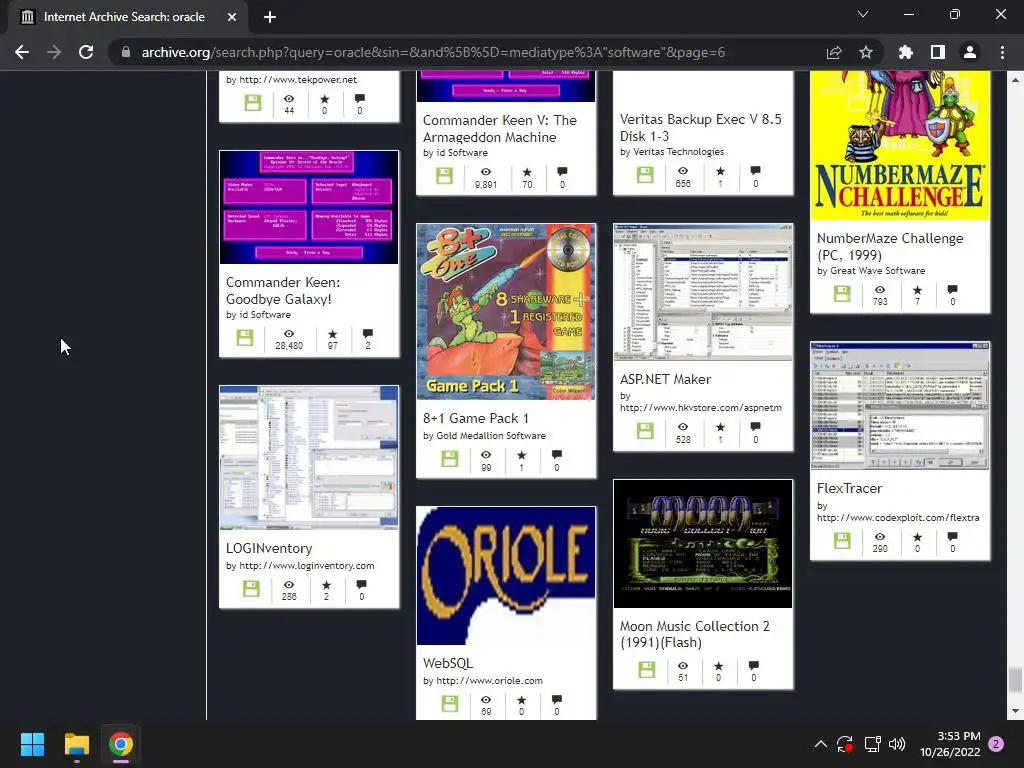Click the software icon under FlexTracer card
Image resolution: width=1024 pixels, height=768 pixels.
[842, 541]
